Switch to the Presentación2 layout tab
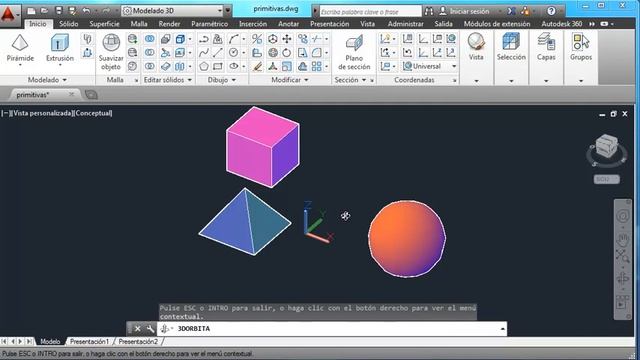Image resolution: width=640 pixels, height=360 pixels. 138,342
